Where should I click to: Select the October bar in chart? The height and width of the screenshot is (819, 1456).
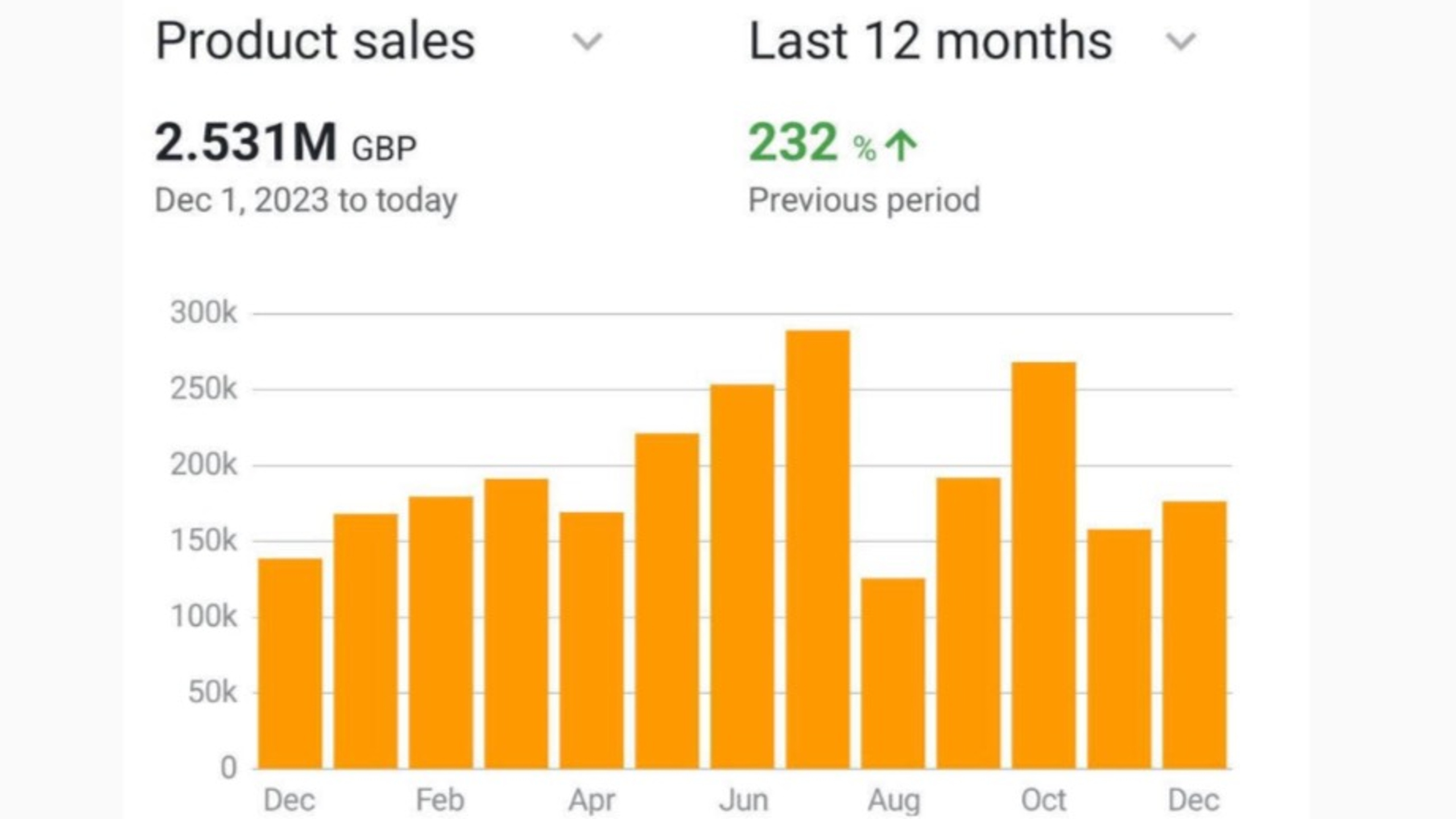click(x=1044, y=565)
